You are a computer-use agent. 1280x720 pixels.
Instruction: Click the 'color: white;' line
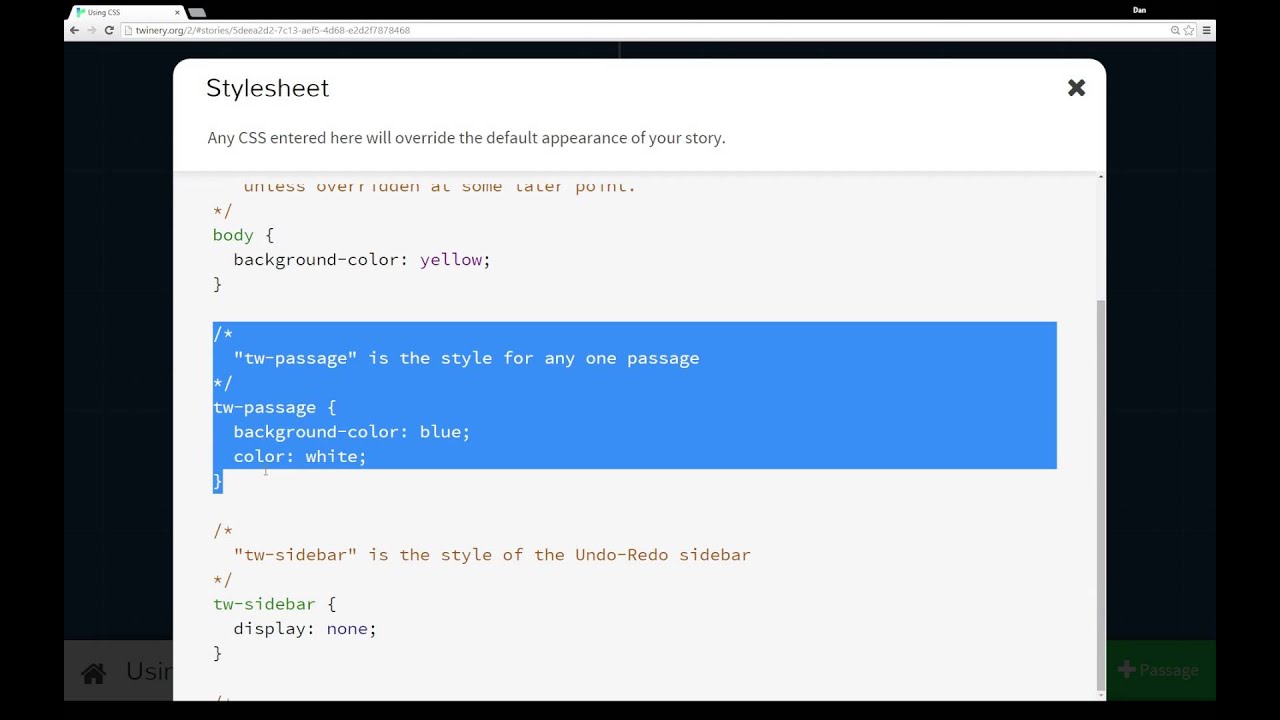coord(300,456)
